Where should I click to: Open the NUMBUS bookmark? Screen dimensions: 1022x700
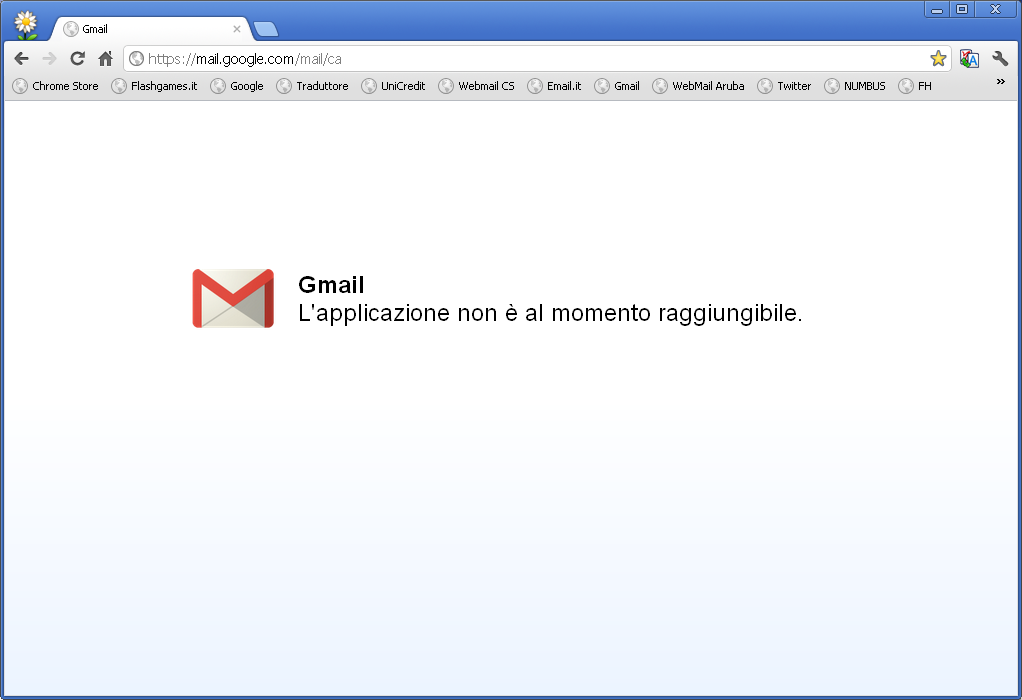coord(855,86)
